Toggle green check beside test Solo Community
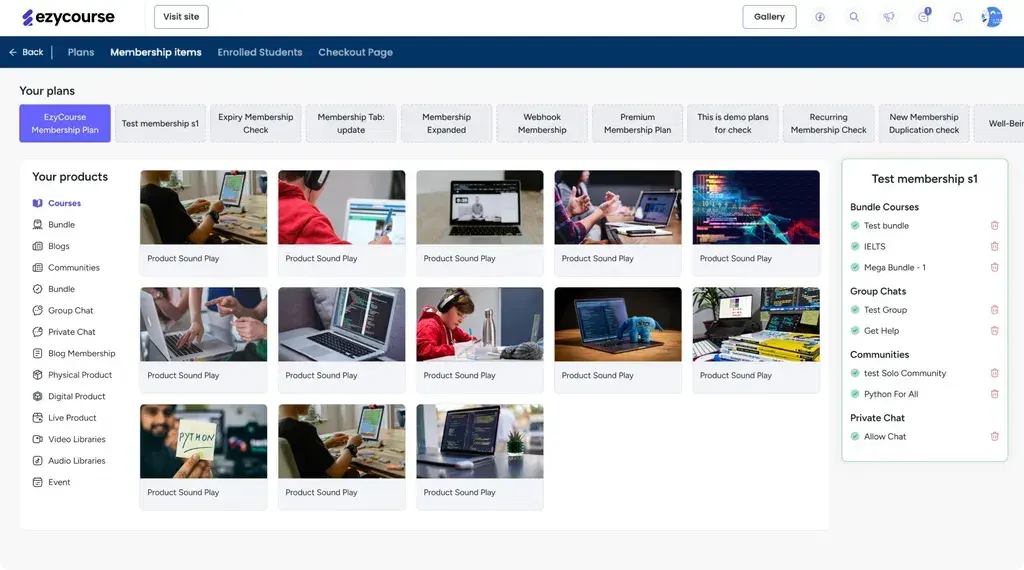 tap(855, 373)
